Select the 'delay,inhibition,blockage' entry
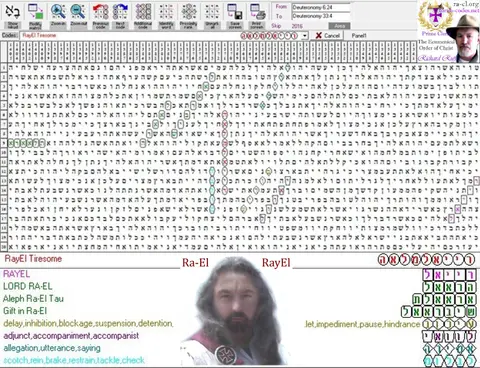The width and height of the screenshot is (480, 368). pyautogui.click(x=88, y=323)
